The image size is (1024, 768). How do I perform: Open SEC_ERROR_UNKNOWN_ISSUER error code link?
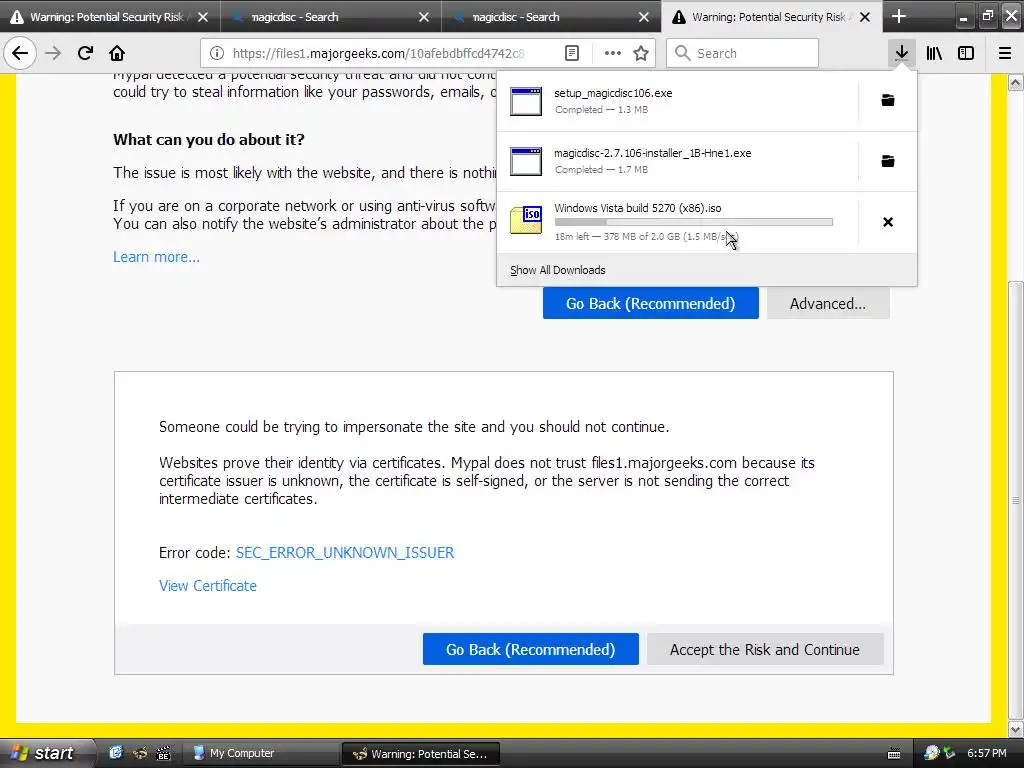pos(345,552)
